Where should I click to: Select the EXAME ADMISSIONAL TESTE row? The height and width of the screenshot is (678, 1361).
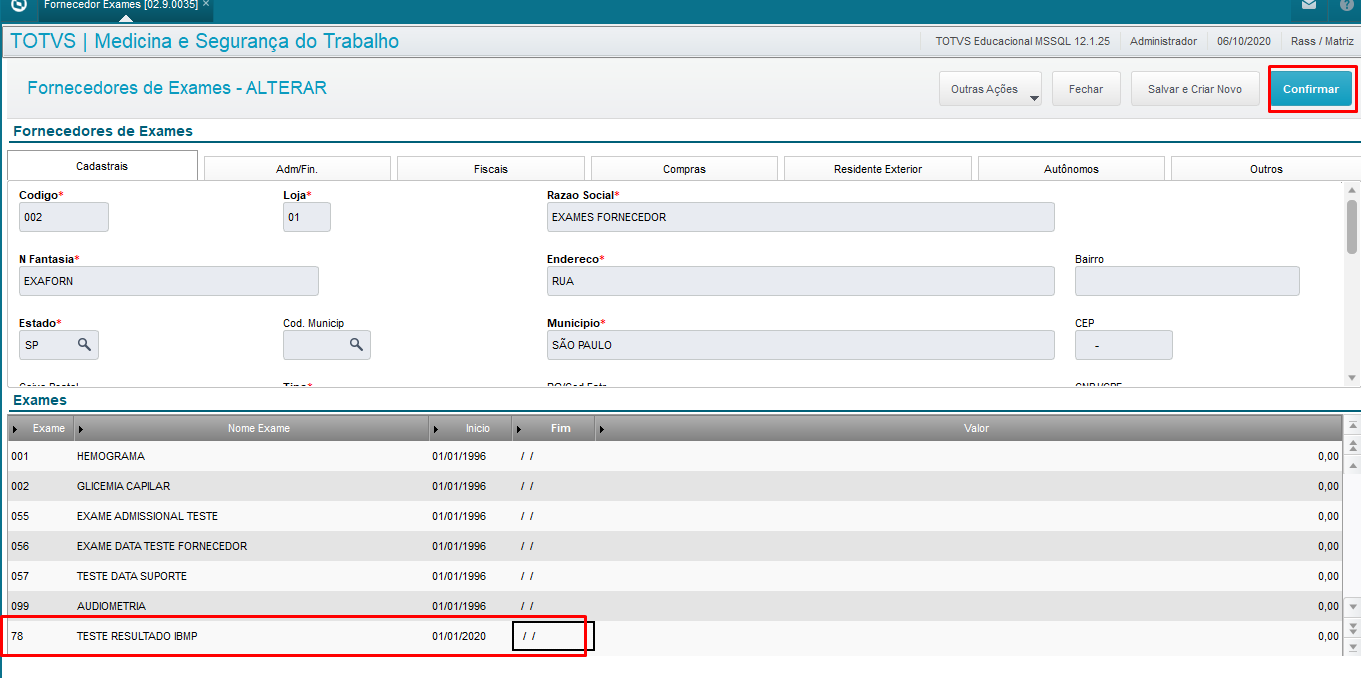click(x=675, y=516)
